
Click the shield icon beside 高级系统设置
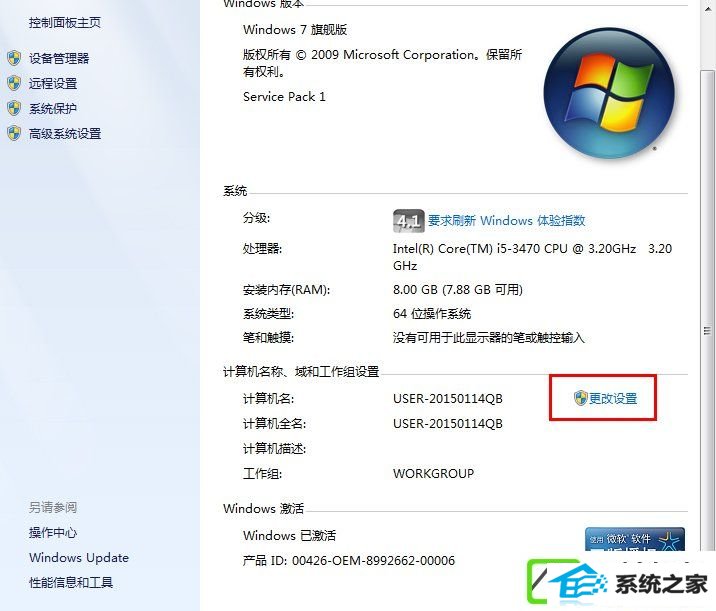coord(14,133)
